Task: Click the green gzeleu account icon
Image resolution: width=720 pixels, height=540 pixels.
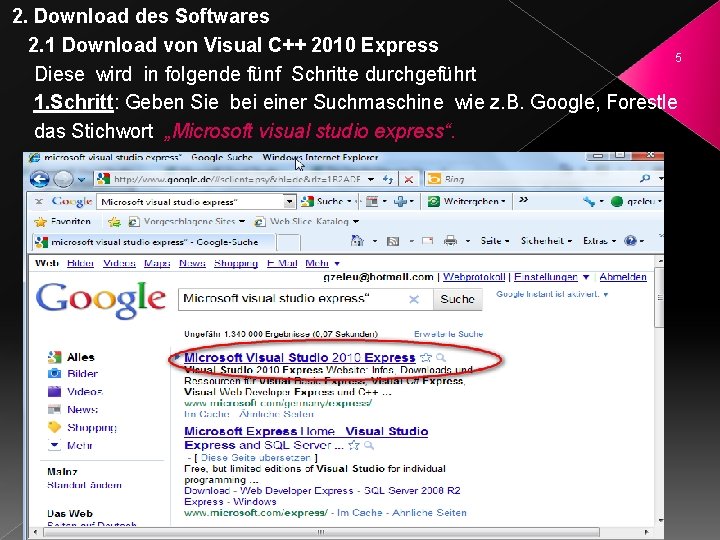Action: point(617,201)
